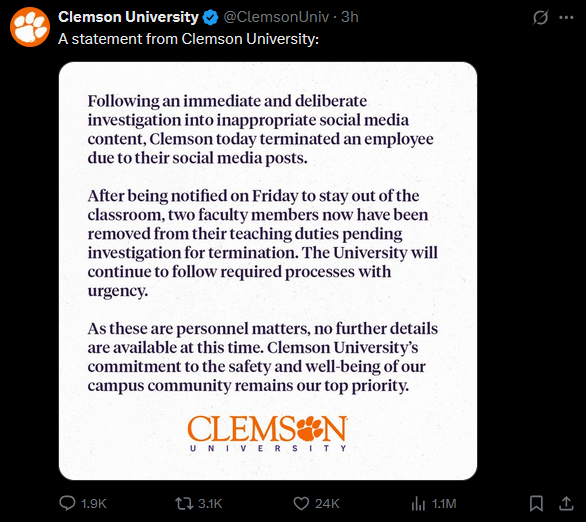Click the 24K likes count

[x=327, y=504]
